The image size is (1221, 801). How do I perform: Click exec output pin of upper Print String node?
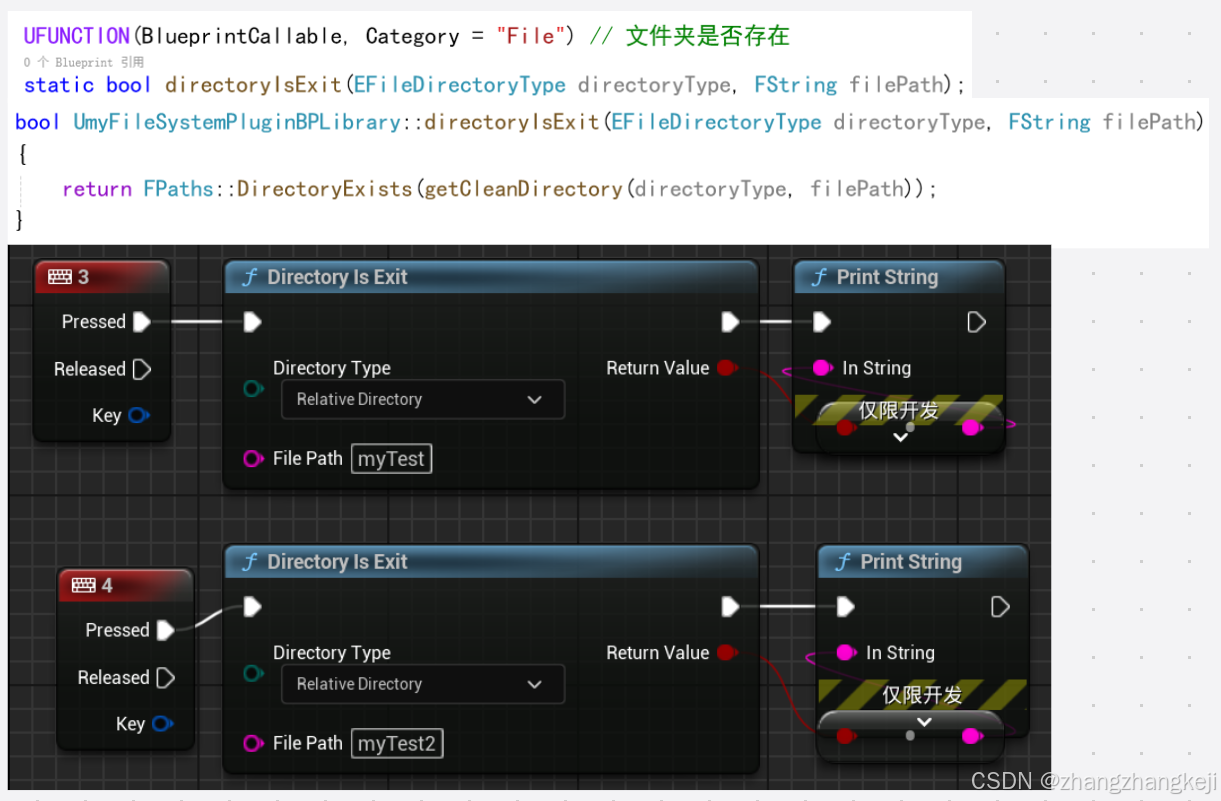pyautogui.click(x=977, y=321)
